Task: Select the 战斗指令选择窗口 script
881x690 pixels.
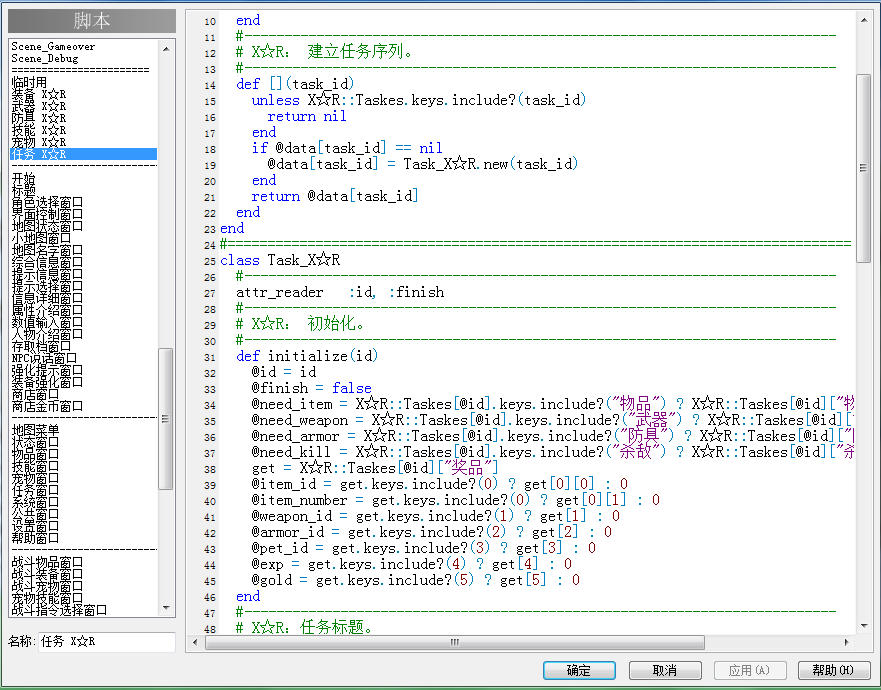Action: (59, 610)
